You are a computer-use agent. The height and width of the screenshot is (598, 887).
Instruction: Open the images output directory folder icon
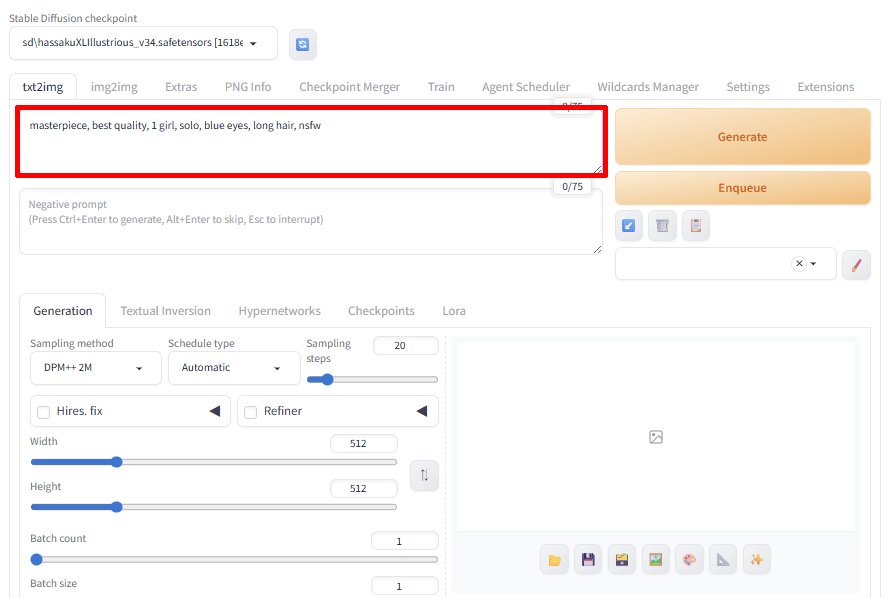click(x=554, y=559)
